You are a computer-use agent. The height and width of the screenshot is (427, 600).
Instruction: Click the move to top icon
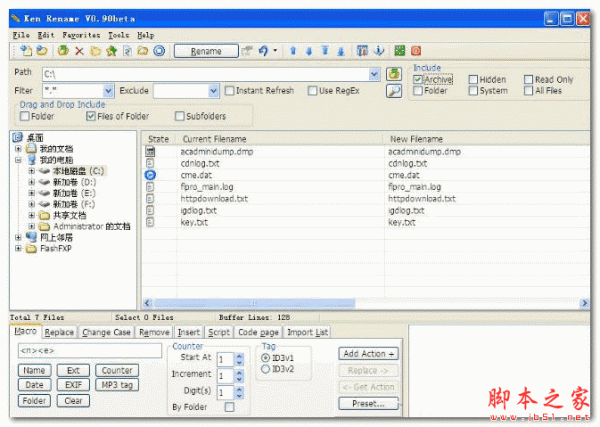[325, 51]
